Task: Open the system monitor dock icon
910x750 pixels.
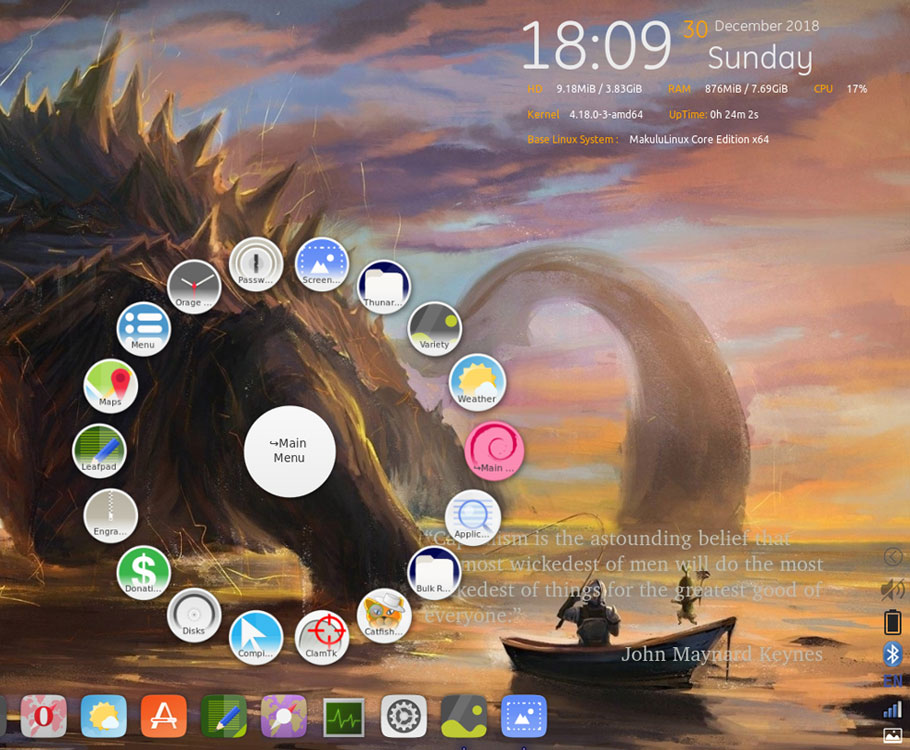Action: point(344,717)
